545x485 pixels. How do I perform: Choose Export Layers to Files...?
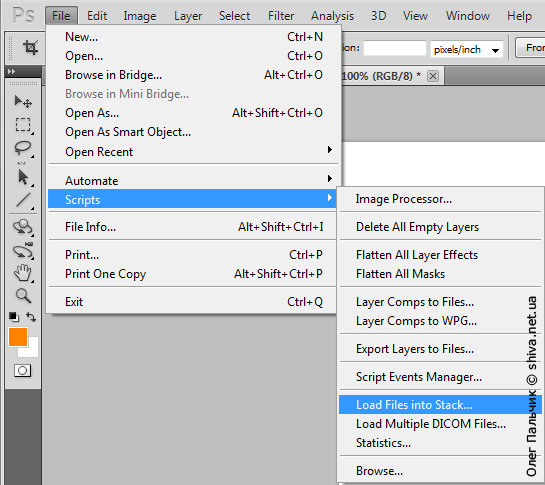pos(440,349)
